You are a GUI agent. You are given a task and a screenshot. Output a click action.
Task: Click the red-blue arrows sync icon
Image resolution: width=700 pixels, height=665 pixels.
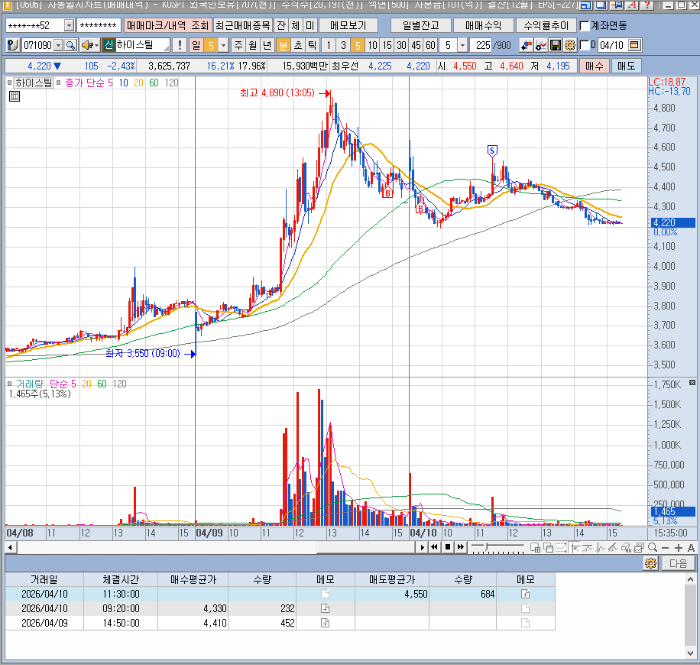pos(526,45)
